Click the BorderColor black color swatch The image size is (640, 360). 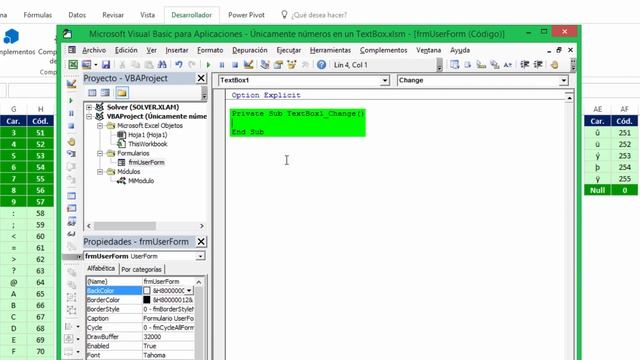pos(147,300)
